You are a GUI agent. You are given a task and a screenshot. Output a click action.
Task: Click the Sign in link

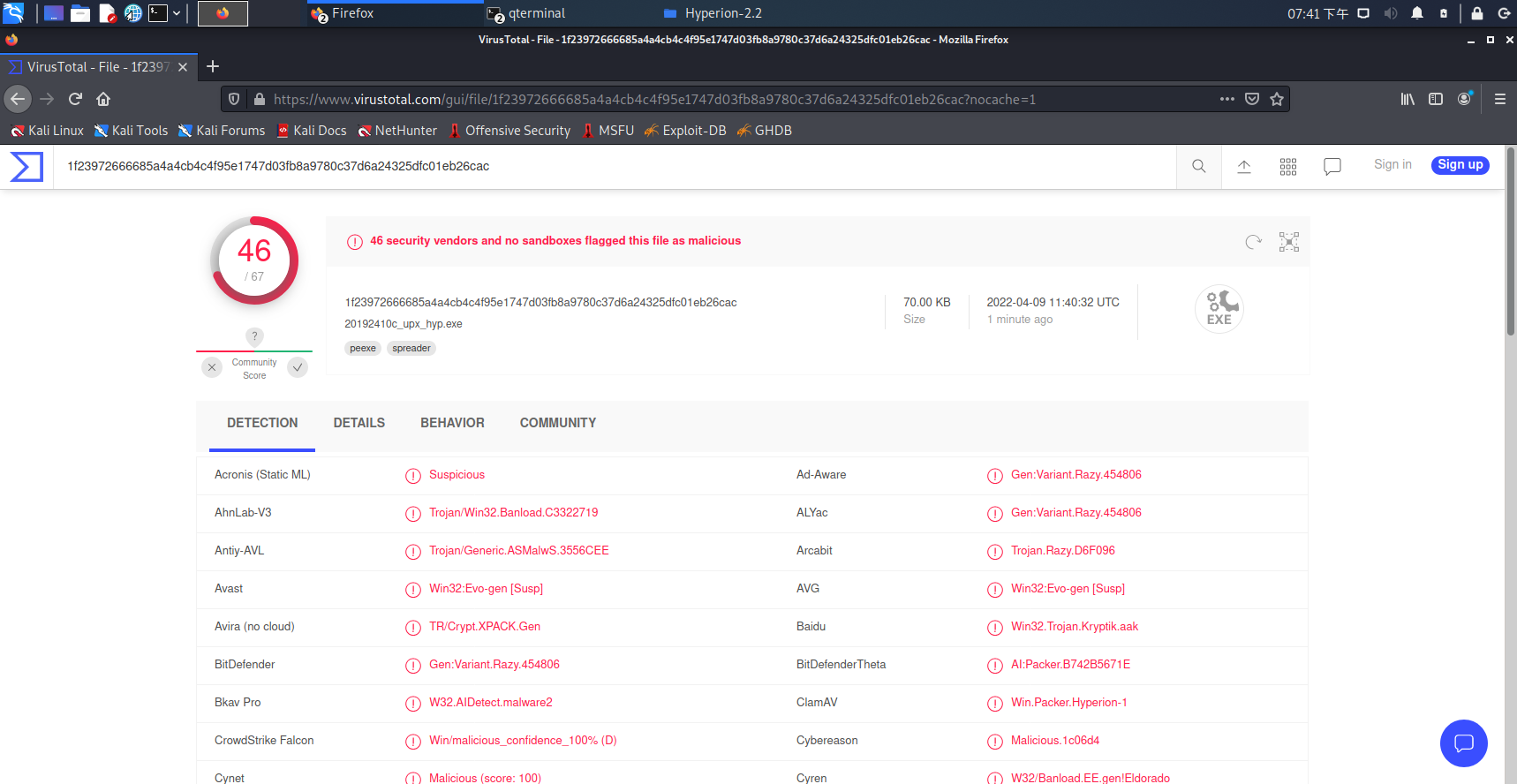click(x=1392, y=164)
